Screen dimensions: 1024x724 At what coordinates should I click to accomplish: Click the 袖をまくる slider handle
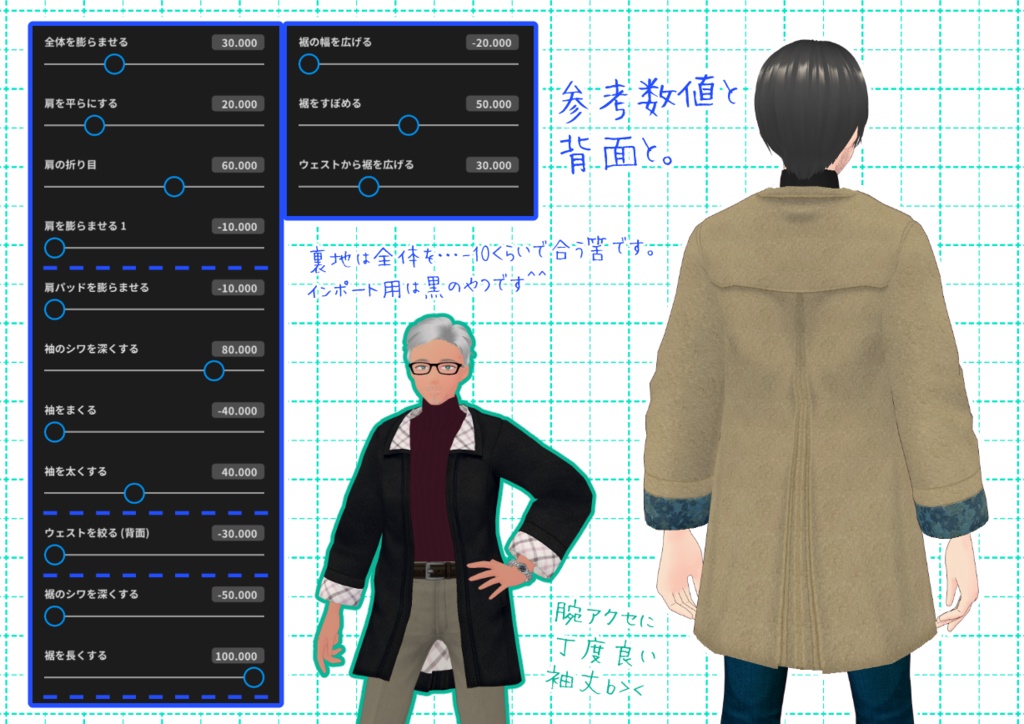coord(53,432)
